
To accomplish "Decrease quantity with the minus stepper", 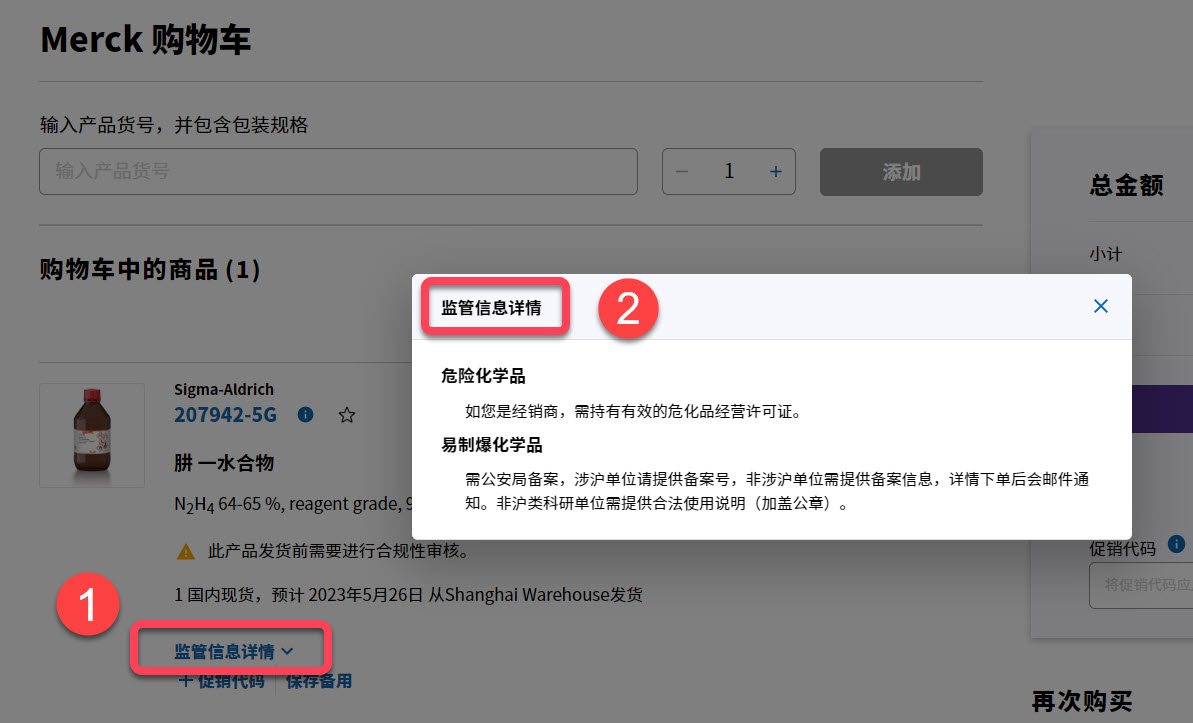I will [x=682, y=171].
